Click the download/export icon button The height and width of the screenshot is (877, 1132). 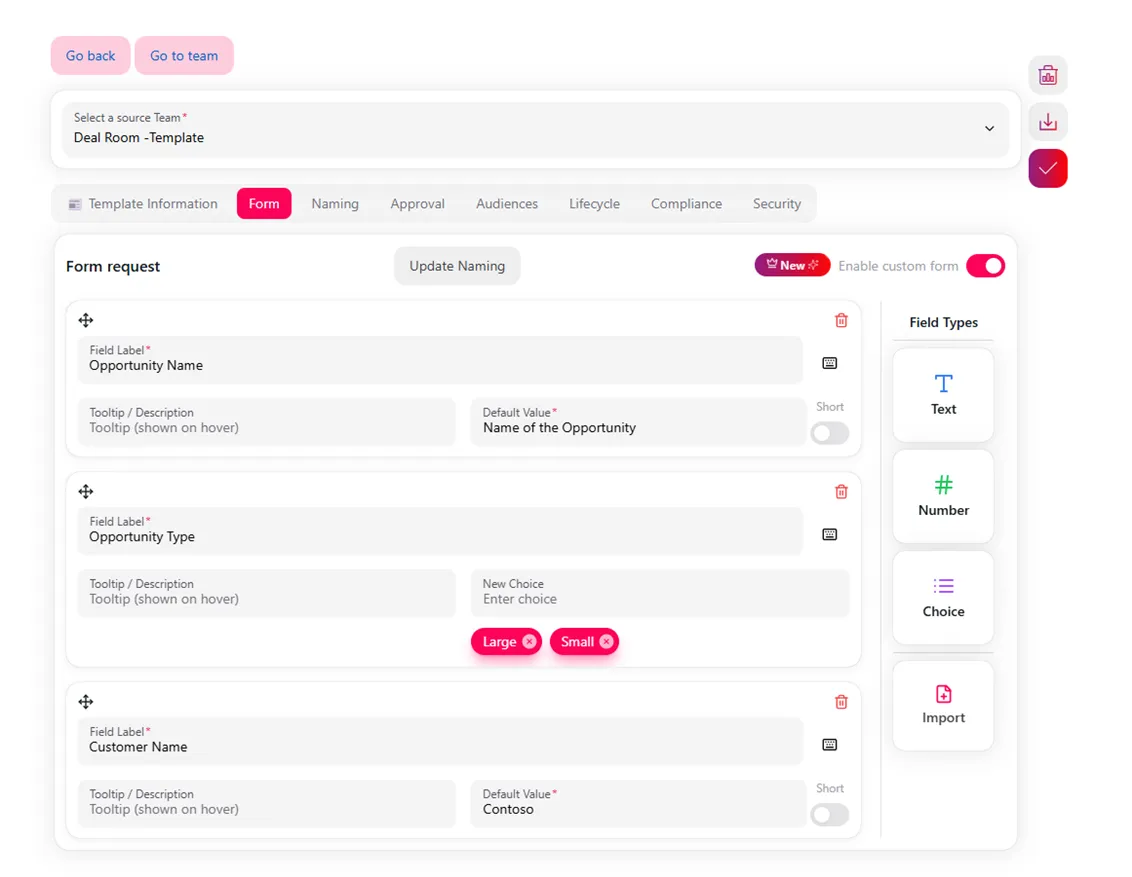(1048, 122)
